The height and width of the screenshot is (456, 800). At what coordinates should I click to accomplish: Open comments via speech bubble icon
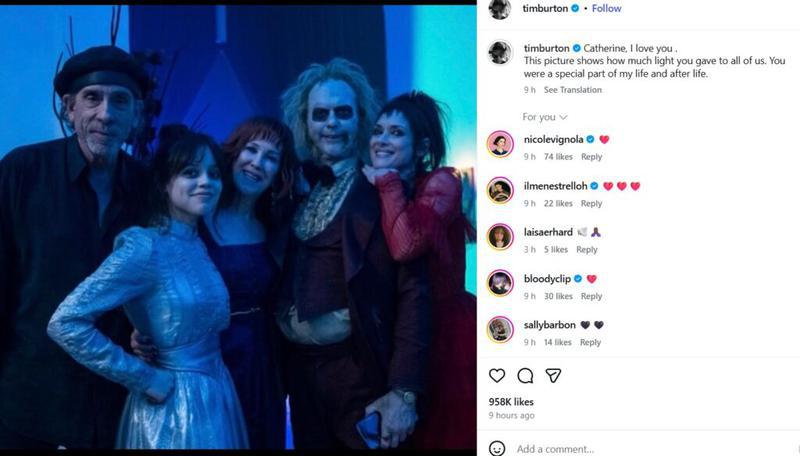[x=525, y=376]
